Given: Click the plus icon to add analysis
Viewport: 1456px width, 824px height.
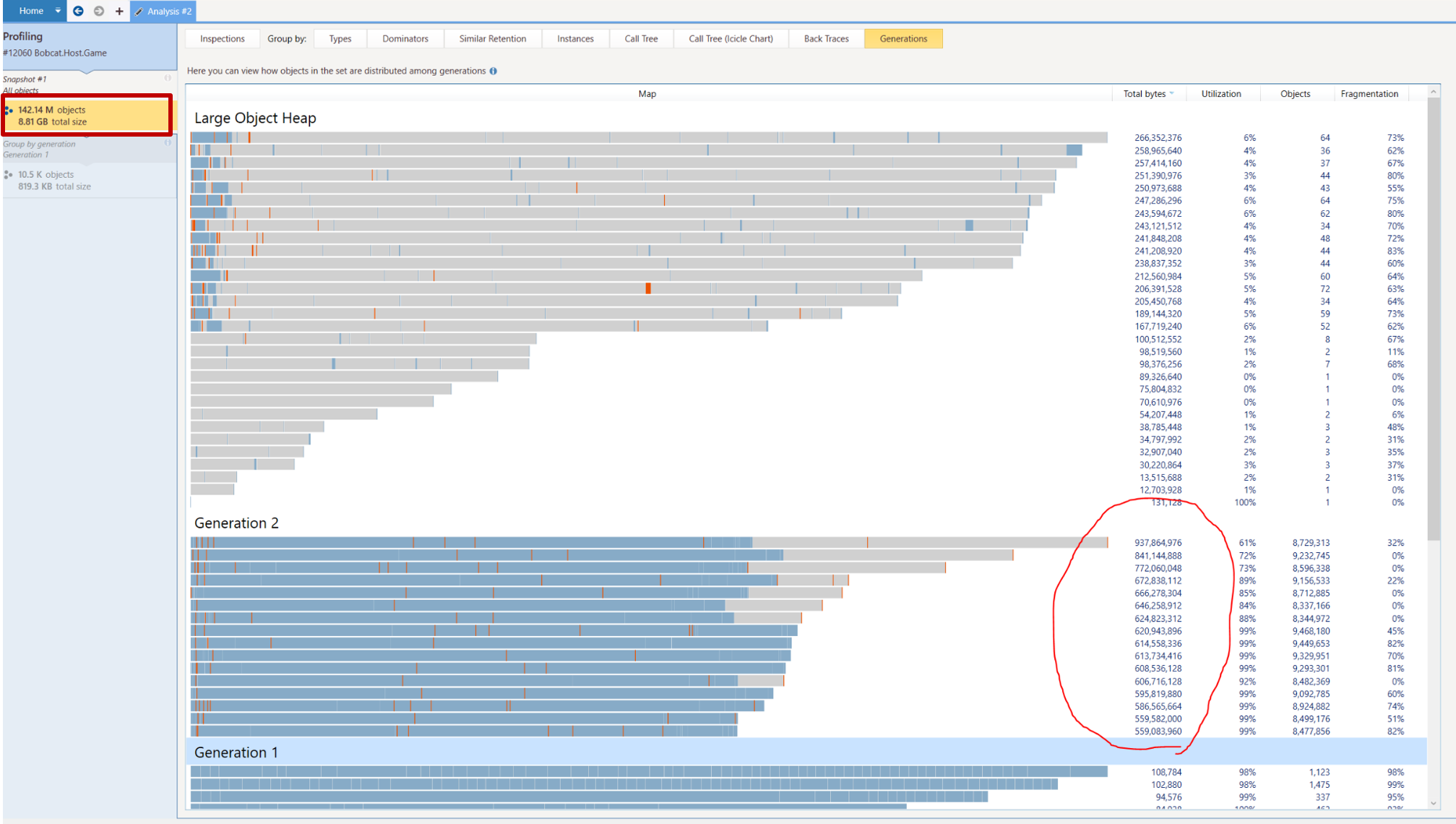Looking at the screenshot, I should pos(119,11).
